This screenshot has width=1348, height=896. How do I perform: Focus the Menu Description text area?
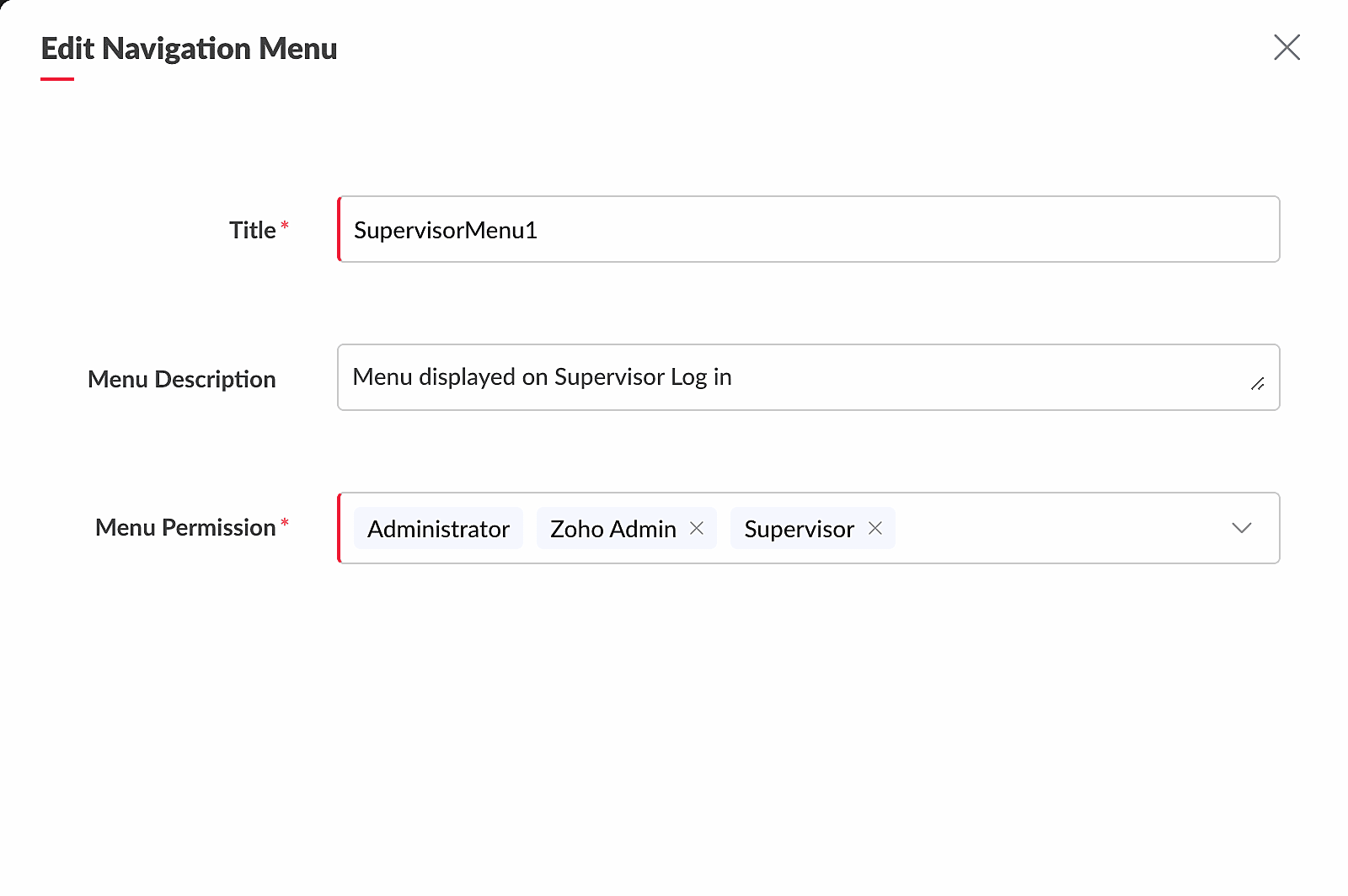pos(927,377)
